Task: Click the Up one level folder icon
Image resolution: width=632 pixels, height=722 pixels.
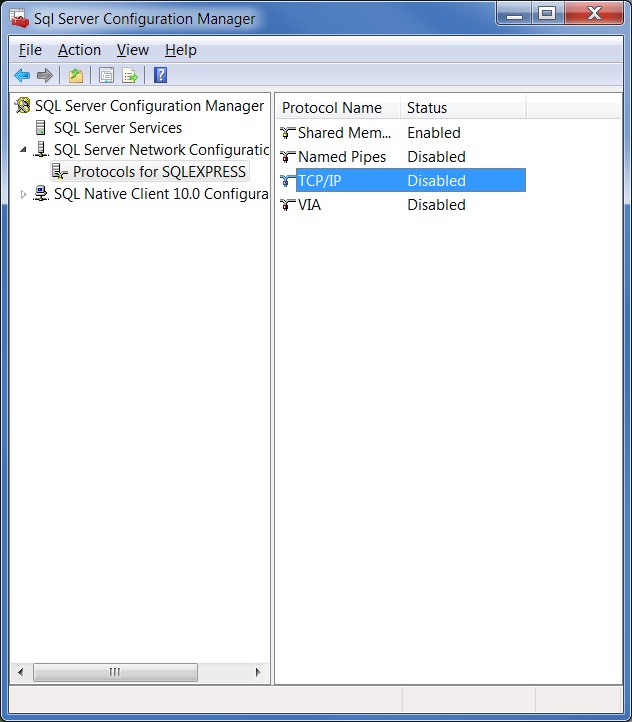Action: [x=75, y=75]
